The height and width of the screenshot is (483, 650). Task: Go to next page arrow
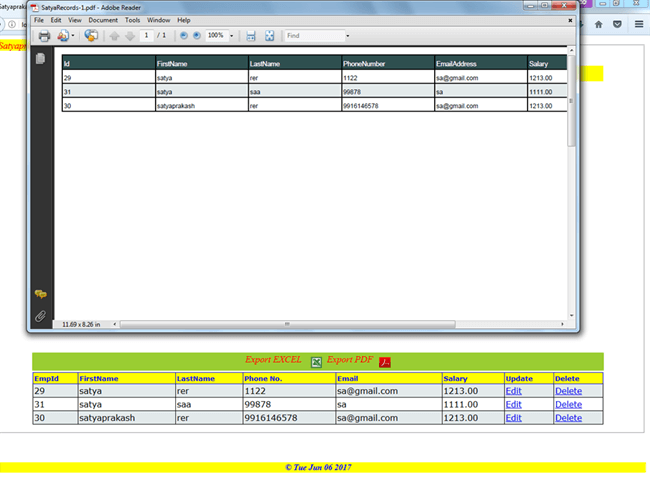130,36
